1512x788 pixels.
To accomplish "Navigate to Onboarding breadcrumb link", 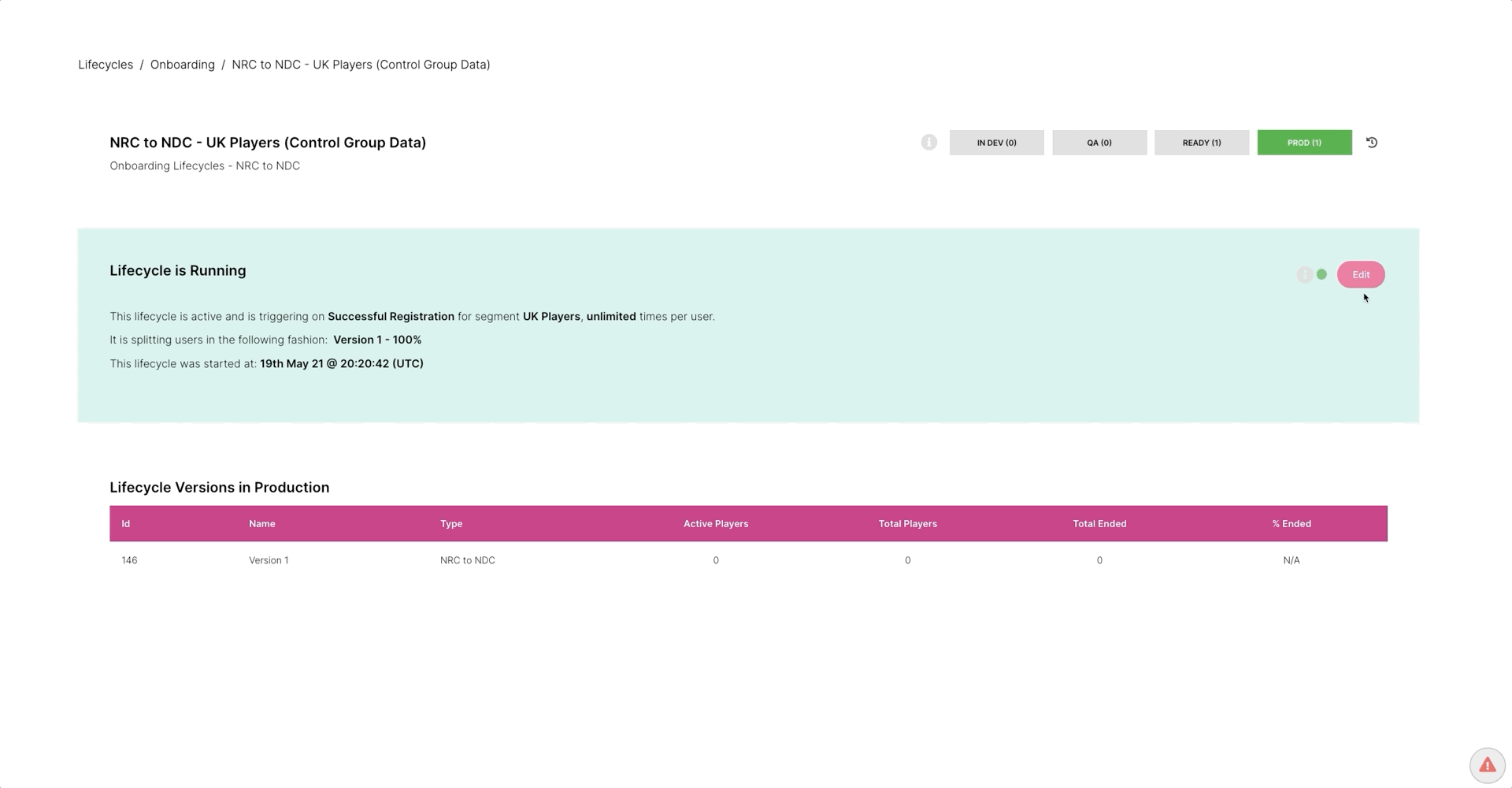I will [182, 65].
